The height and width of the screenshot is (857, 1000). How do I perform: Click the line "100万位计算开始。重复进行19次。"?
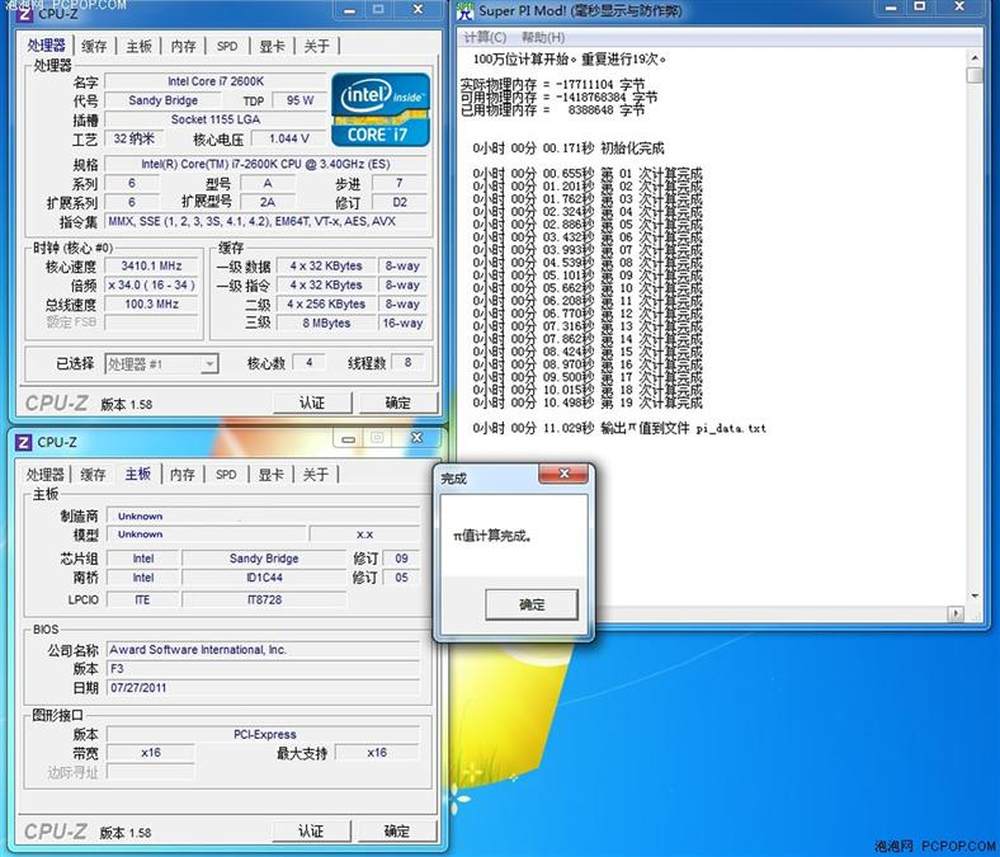(570, 59)
